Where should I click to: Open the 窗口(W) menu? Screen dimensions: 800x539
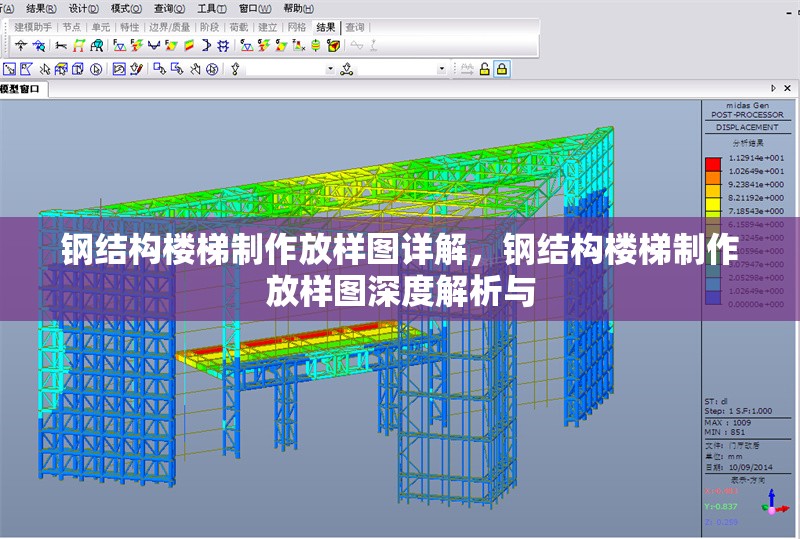coord(255,9)
